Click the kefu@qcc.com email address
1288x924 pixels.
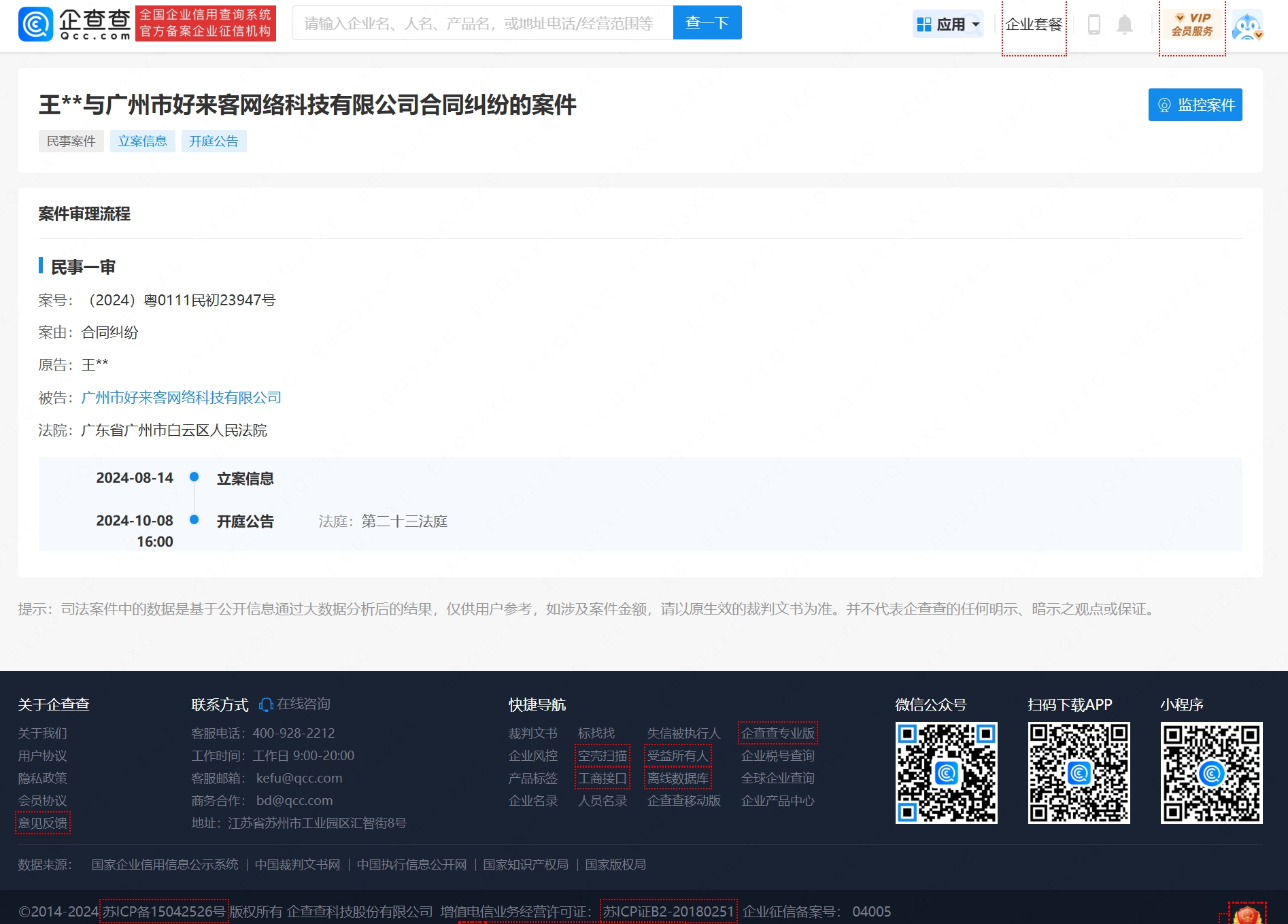pos(299,778)
